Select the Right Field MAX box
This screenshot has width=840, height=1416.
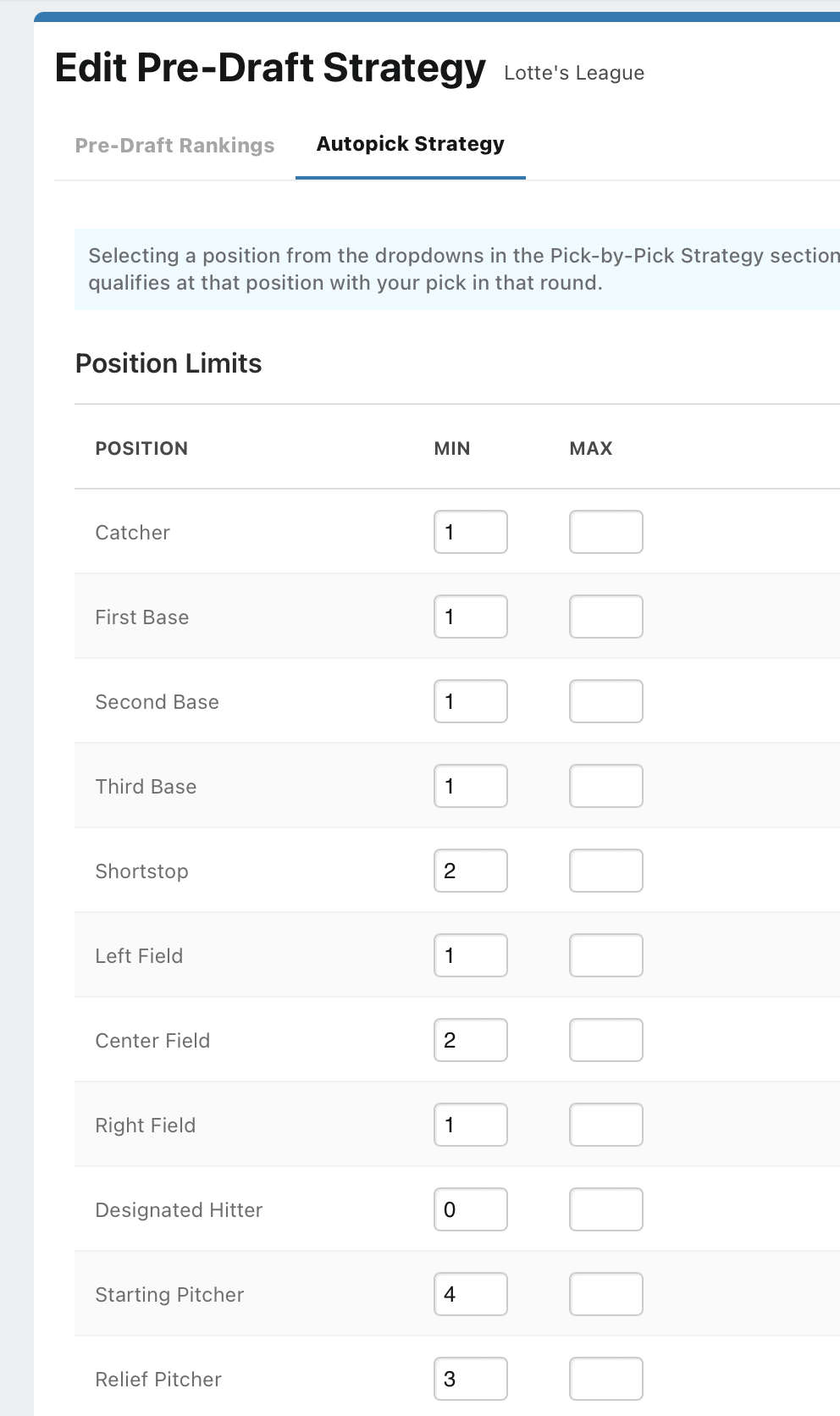point(606,1125)
